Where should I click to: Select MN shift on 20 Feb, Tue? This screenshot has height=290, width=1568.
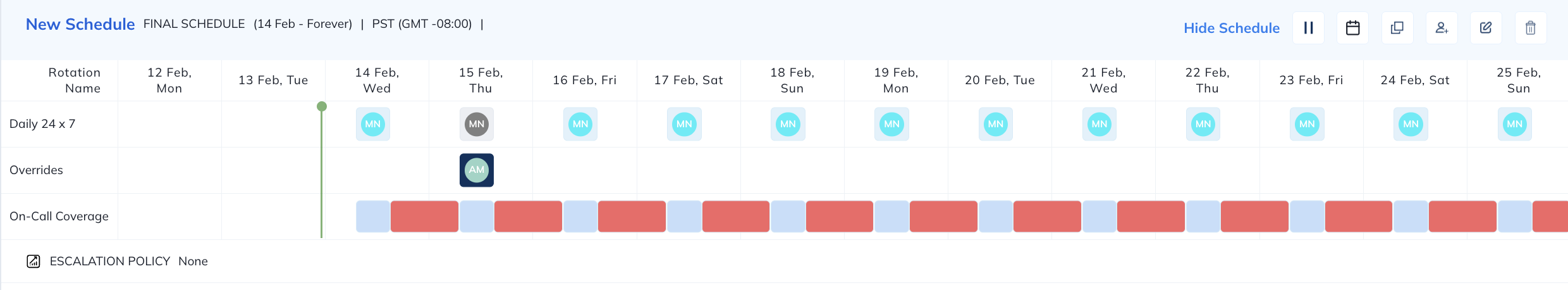(995, 124)
